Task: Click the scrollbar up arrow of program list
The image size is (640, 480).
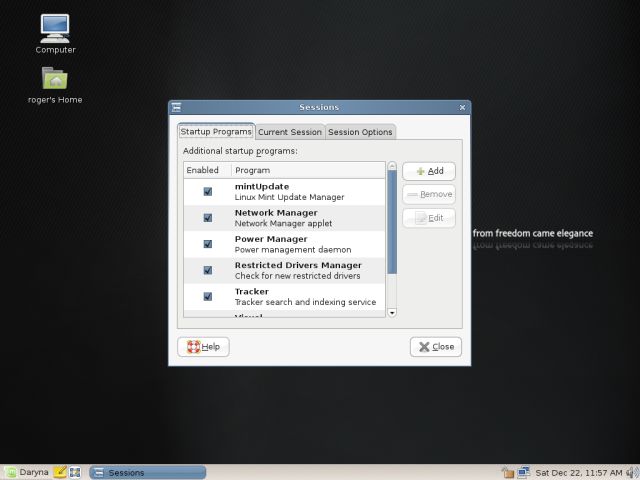Action: click(x=392, y=166)
